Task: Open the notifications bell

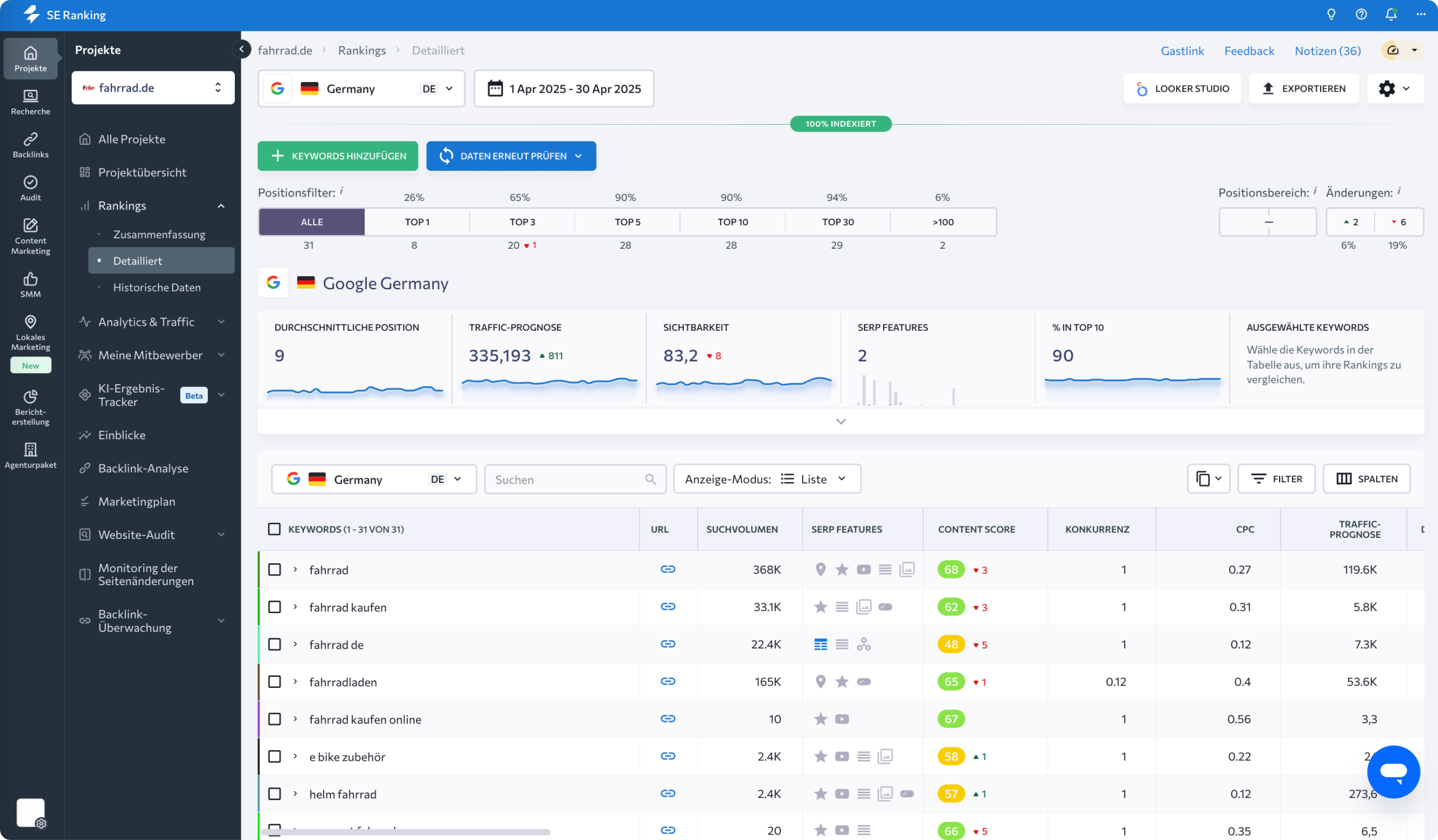Action: pos(1391,15)
